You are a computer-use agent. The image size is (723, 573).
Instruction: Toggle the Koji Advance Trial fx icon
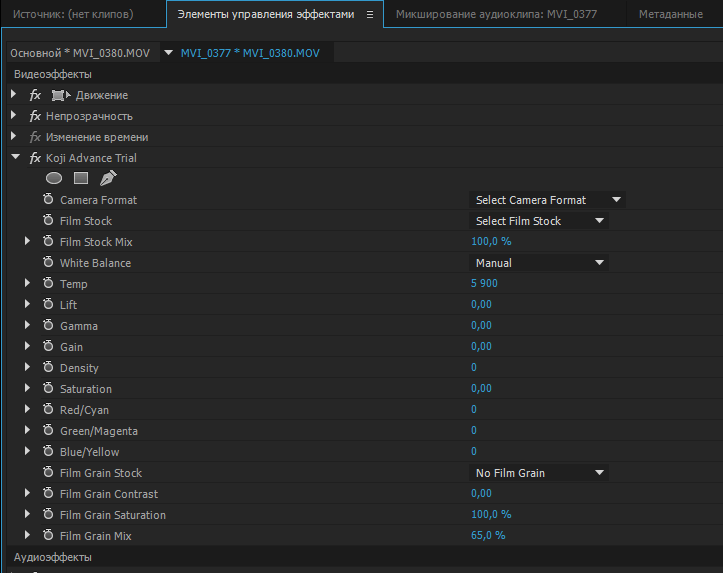[x=35, y=158]
